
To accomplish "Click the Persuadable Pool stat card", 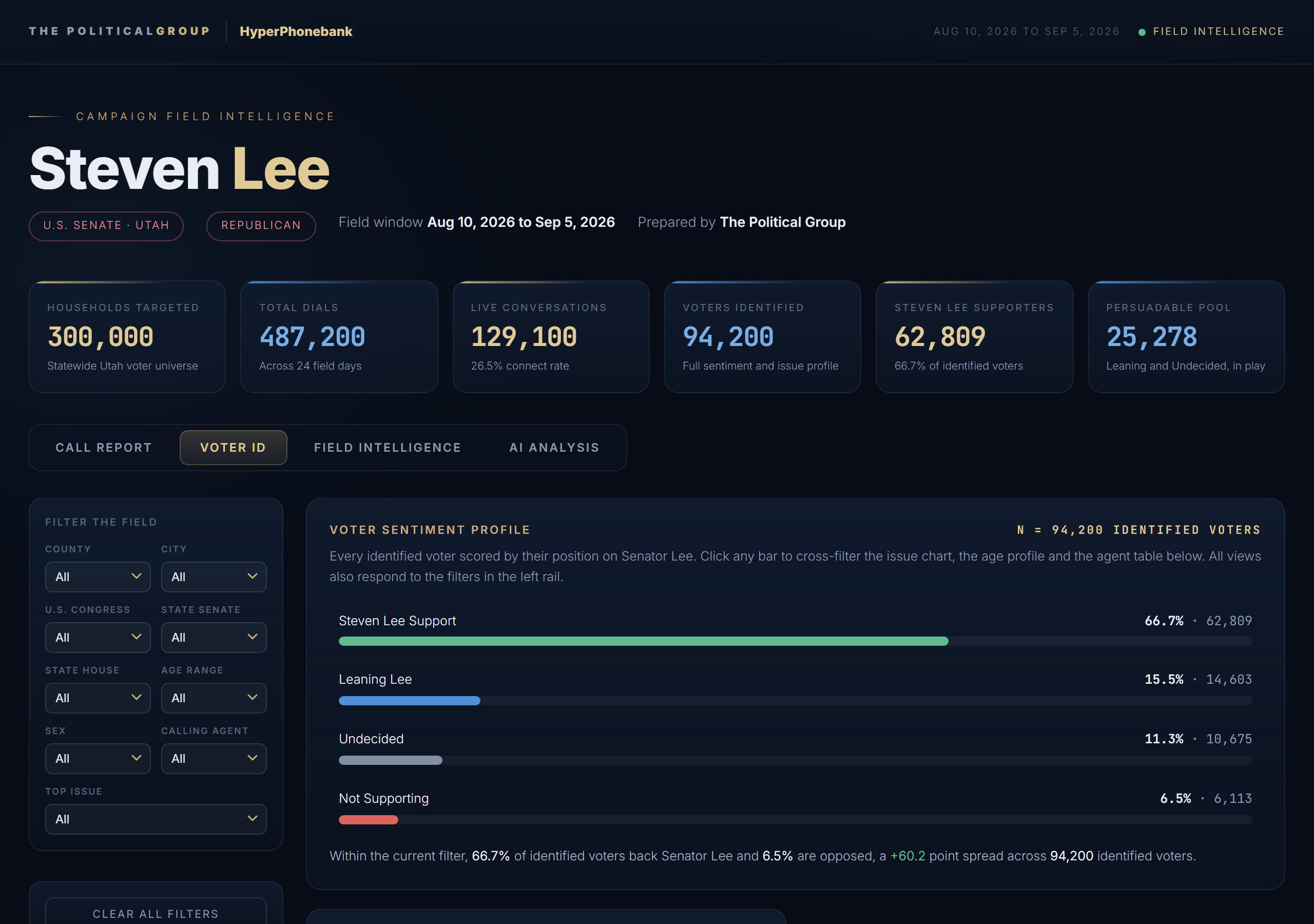I will click(1186, 337).
